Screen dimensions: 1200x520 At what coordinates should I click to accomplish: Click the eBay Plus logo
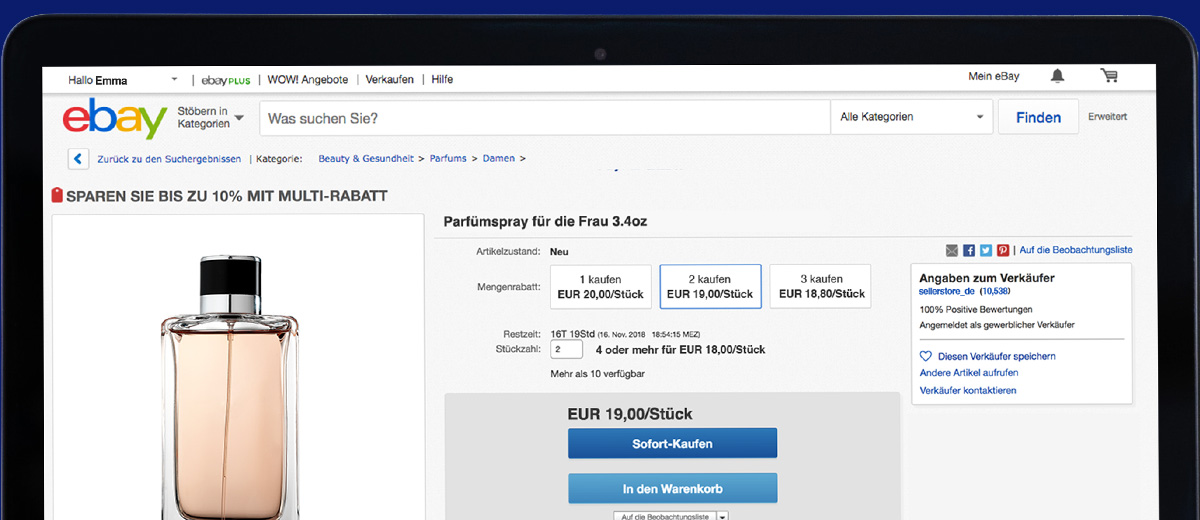(226, 80)
